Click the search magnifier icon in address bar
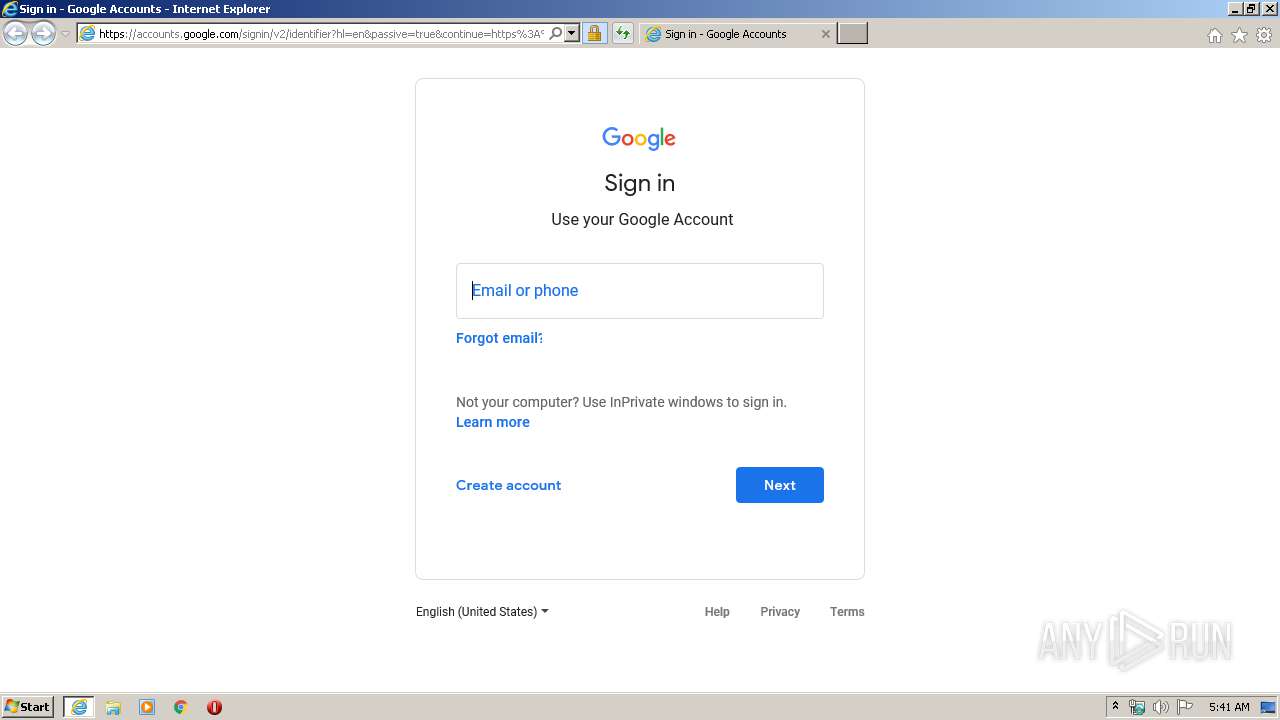The width and height of the screenshot is (1280, 720). tap(556, 34)
